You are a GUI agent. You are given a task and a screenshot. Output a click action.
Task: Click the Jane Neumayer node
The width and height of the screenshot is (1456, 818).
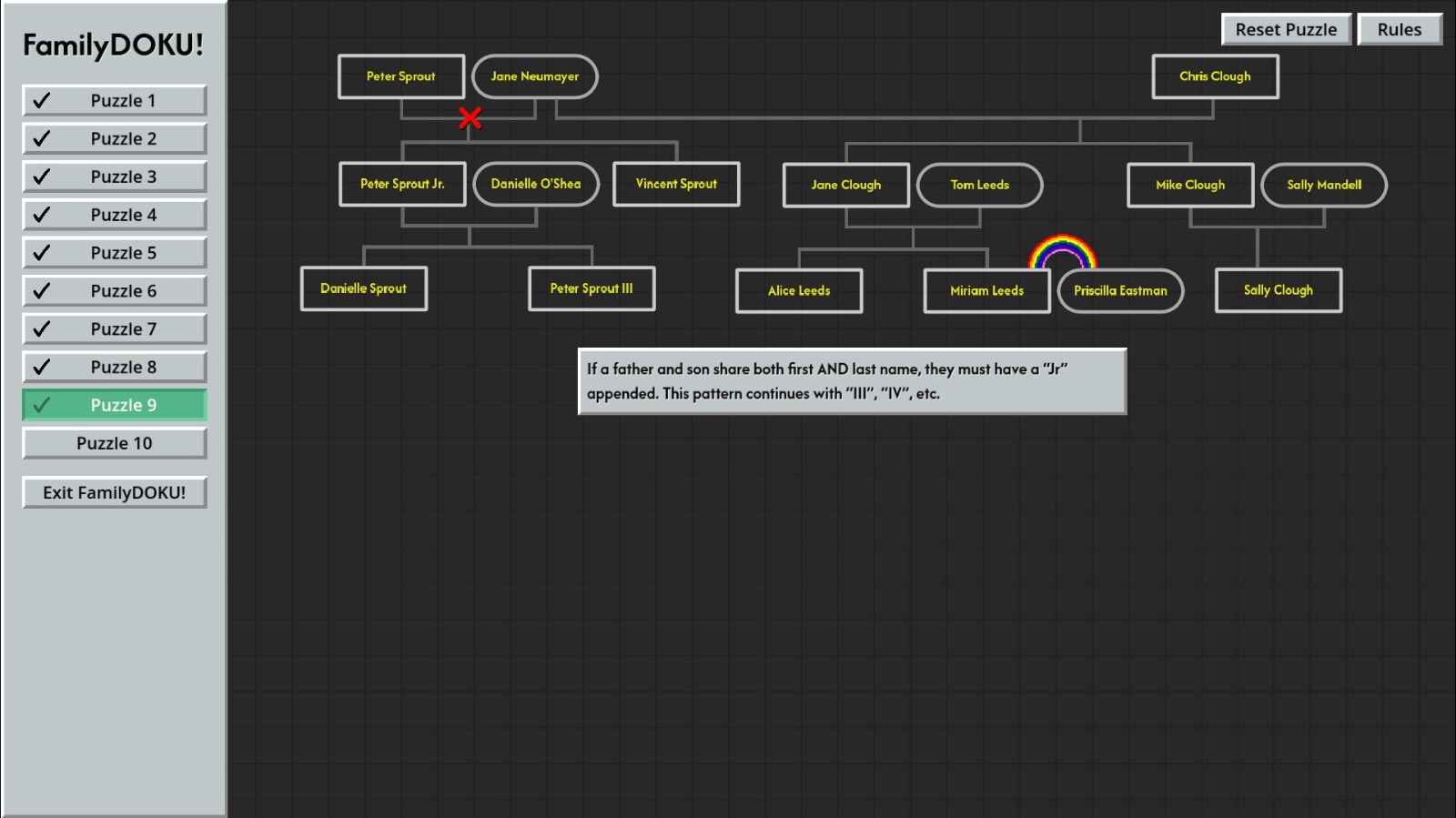coord(535,77)
